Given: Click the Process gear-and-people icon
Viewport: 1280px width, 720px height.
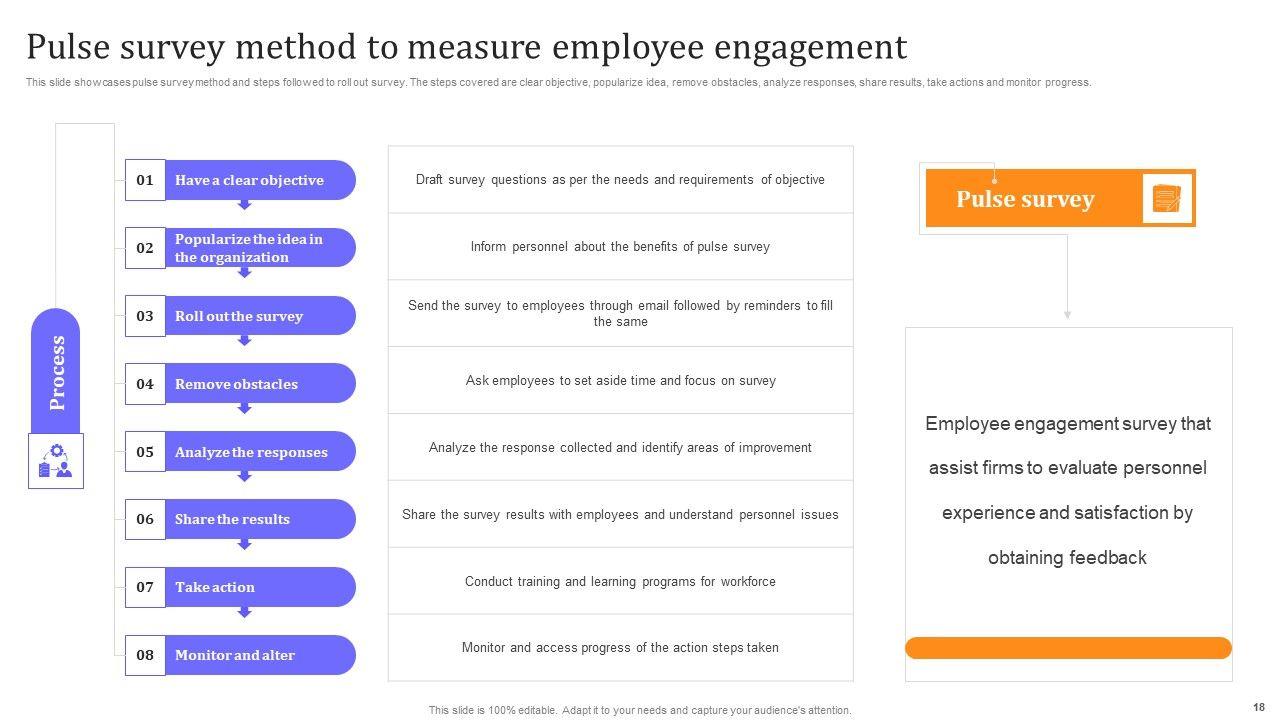Looking at the screenshot, I should coord(56,461).
